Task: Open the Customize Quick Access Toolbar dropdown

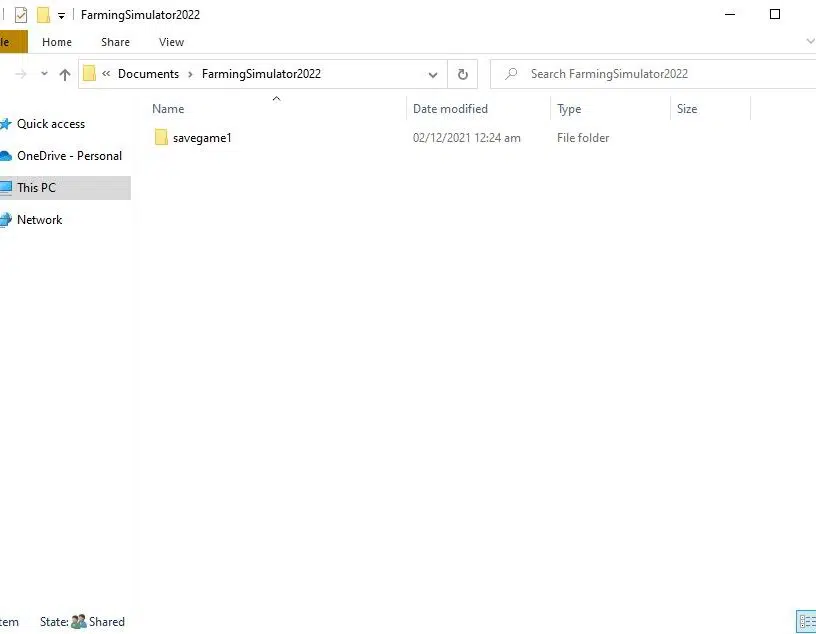Action: click(61, 16)
